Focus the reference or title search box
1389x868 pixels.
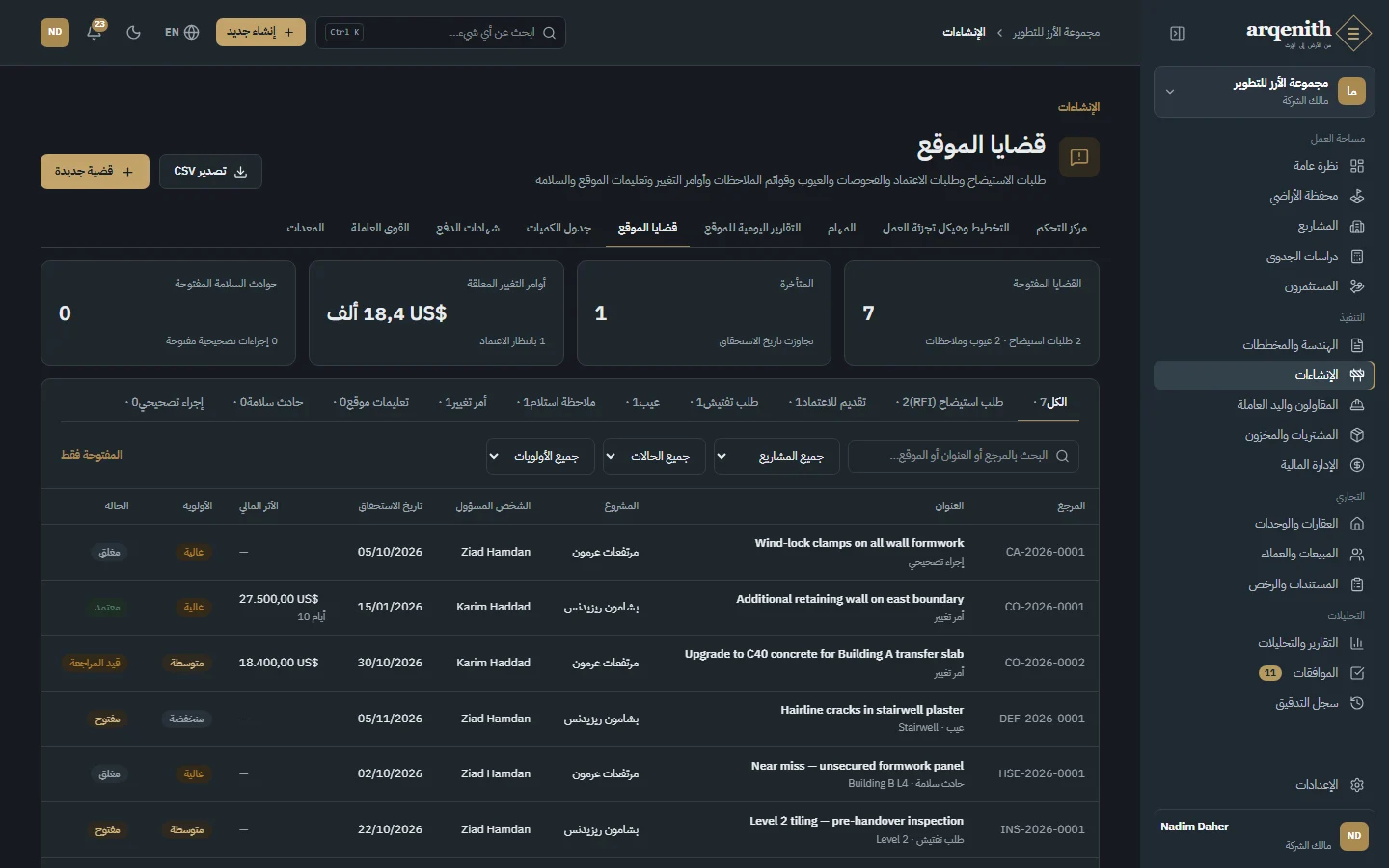[964, 456]
